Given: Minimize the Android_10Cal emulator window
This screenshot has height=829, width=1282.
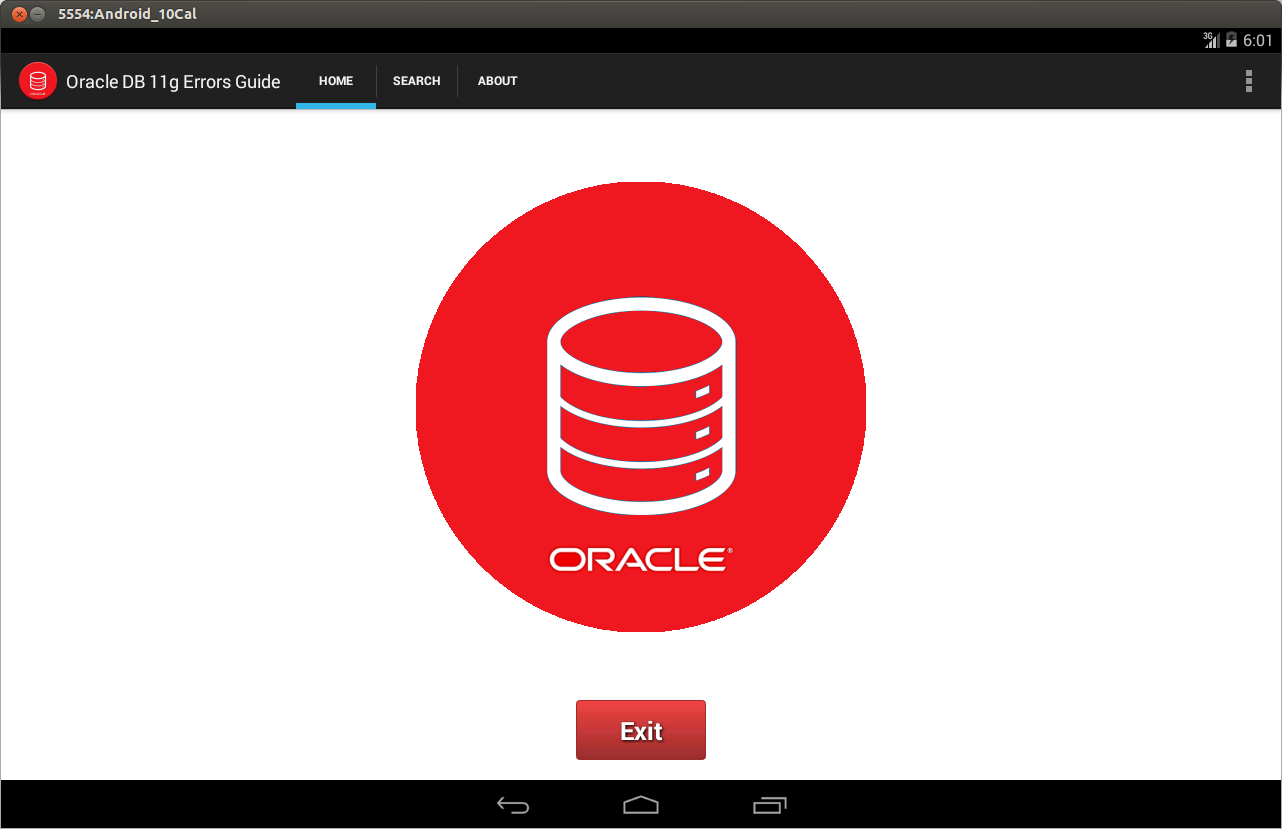Looking at the screenshot, I should click(38, 14).
